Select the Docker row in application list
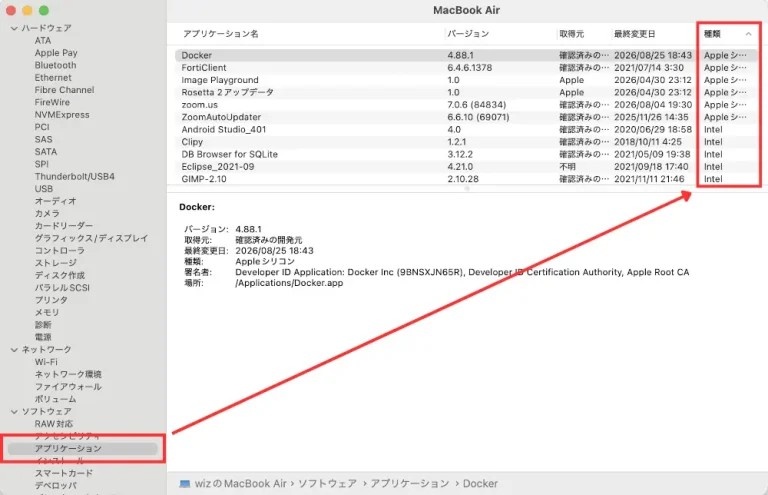Image resolution: width=768 pixels, height=495 pixels. click(x=466, y=55)
